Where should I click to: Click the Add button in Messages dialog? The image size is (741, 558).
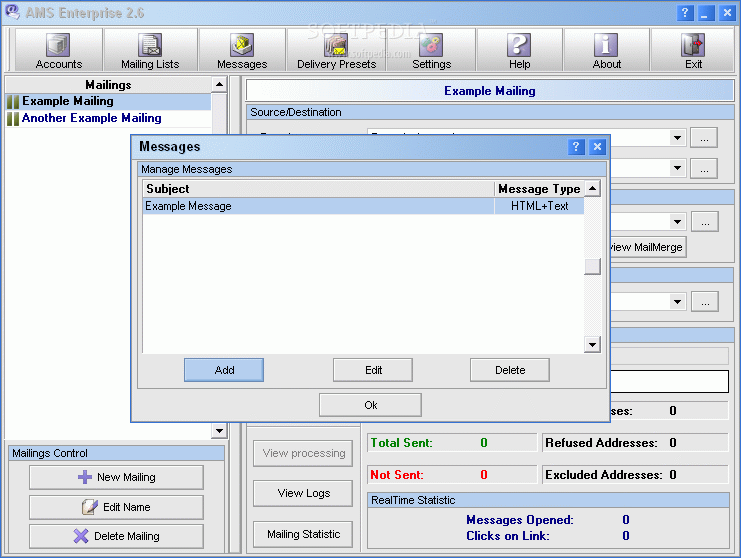pyautogui.click(x=224, y=370)
